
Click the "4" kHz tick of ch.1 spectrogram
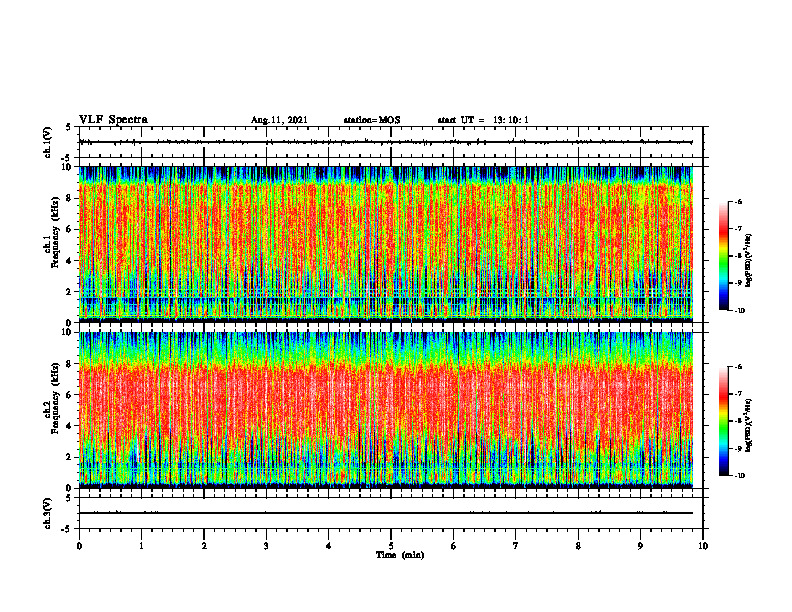pos(70,261)
